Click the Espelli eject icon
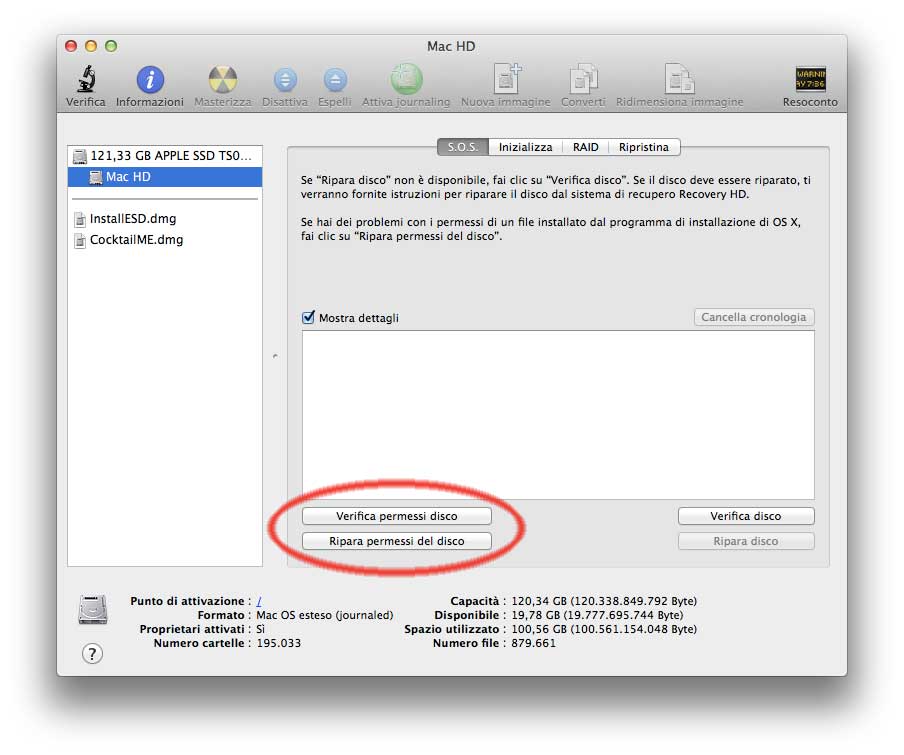The width and height of the screenshot is (904, 755). [334, 80]
